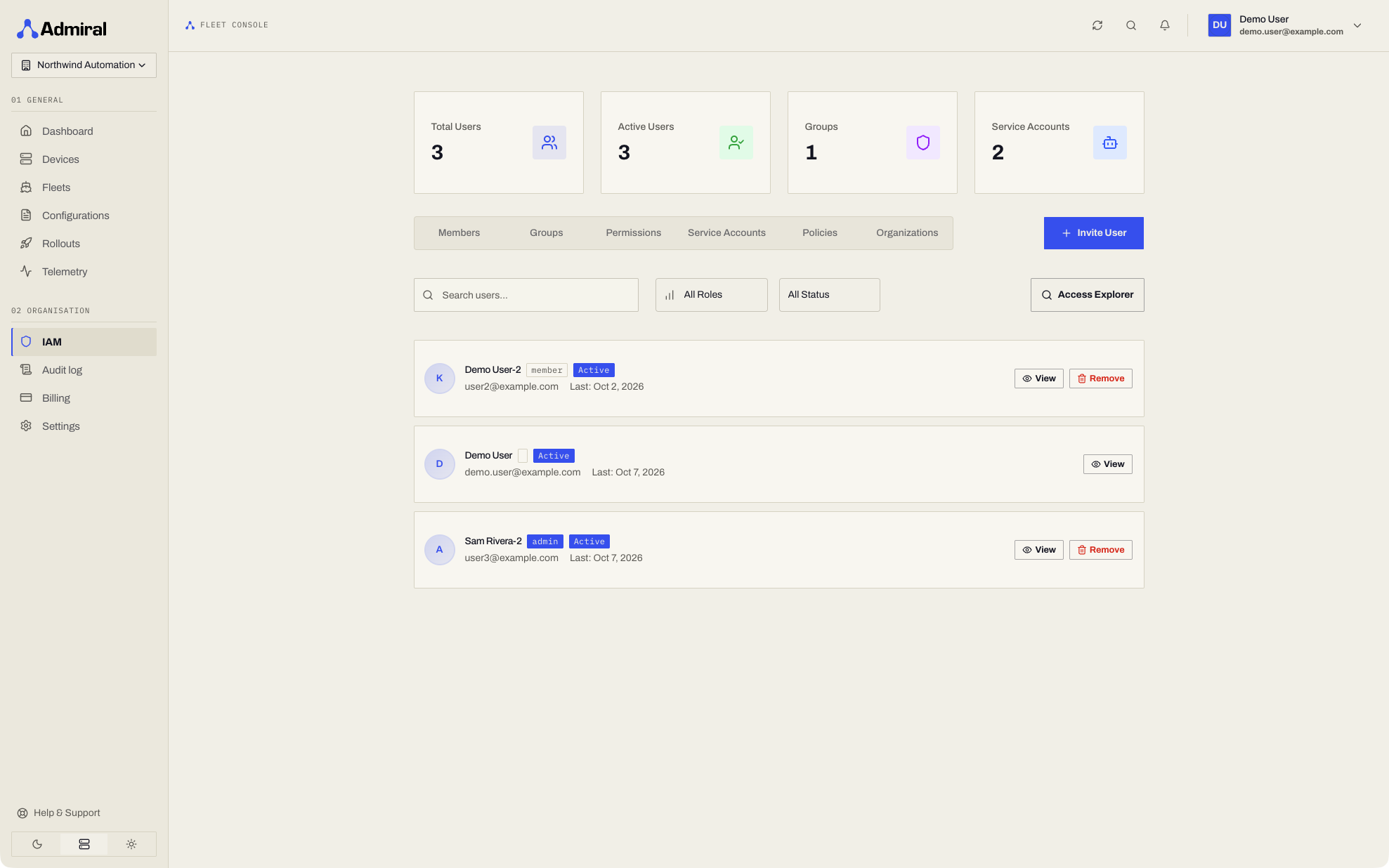Image resolution: width=1389 pixels, height=868 pixels.
Task: Click user2@example.com email
Action: (x=511, y=387)
